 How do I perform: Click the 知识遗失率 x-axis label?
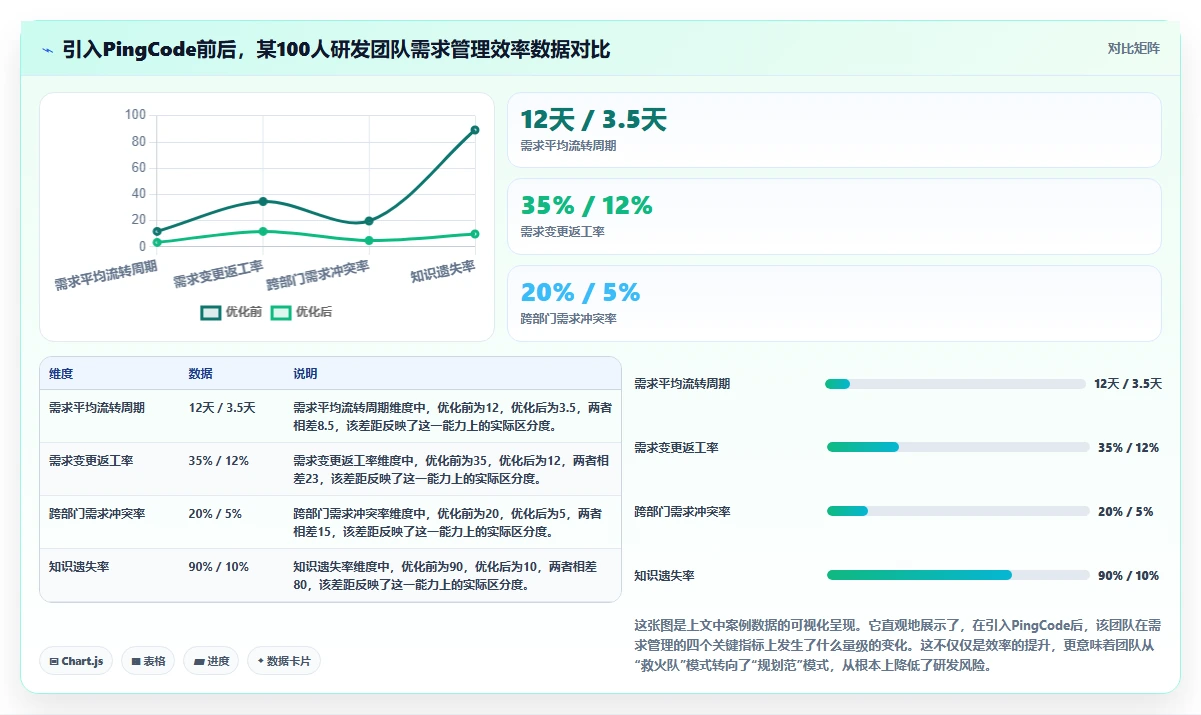(x=443, y=271)
